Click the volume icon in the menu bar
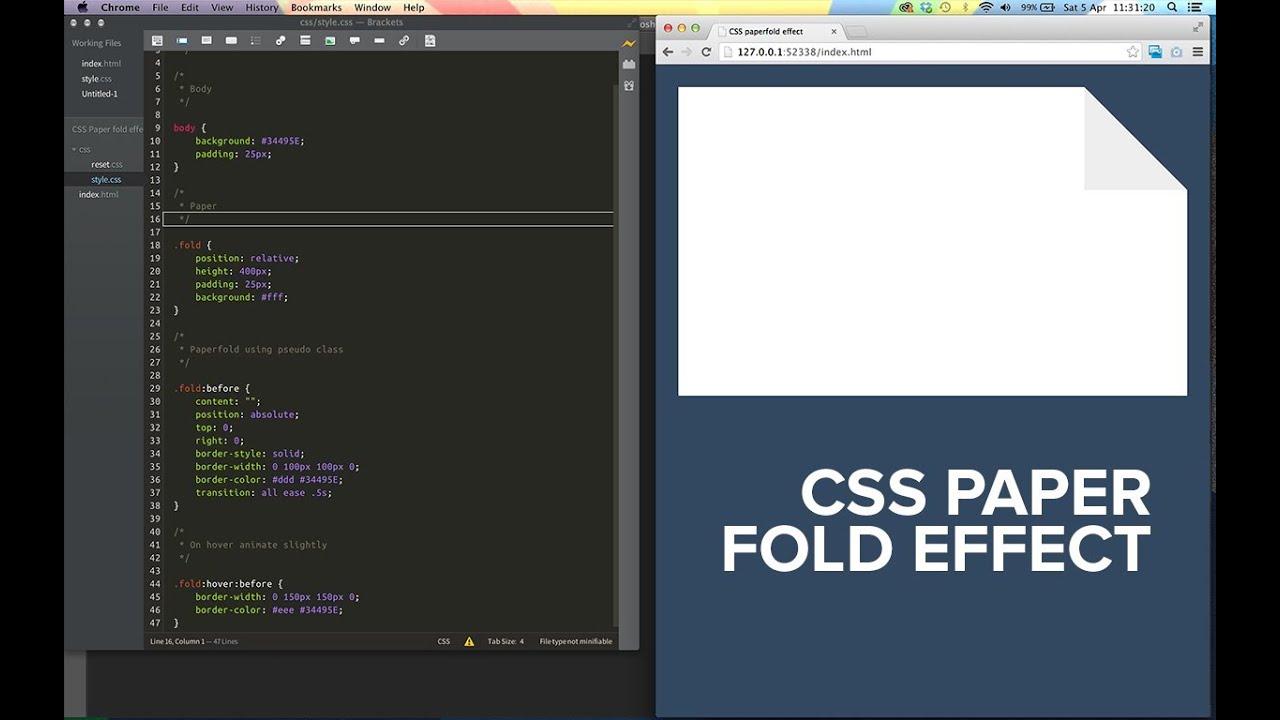The height and width of the screenshot is (720, 1280). [1007, 7]
